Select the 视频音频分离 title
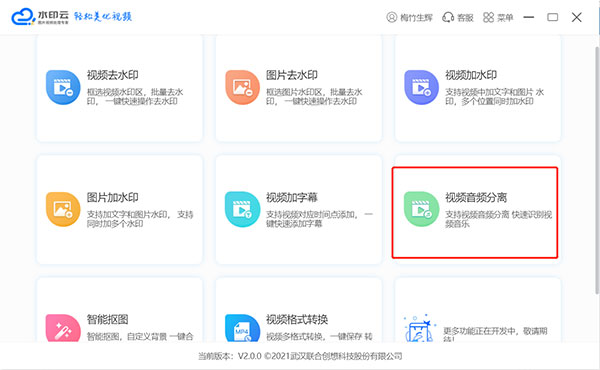Screen dimensions: 600x370 coord(476,197)
